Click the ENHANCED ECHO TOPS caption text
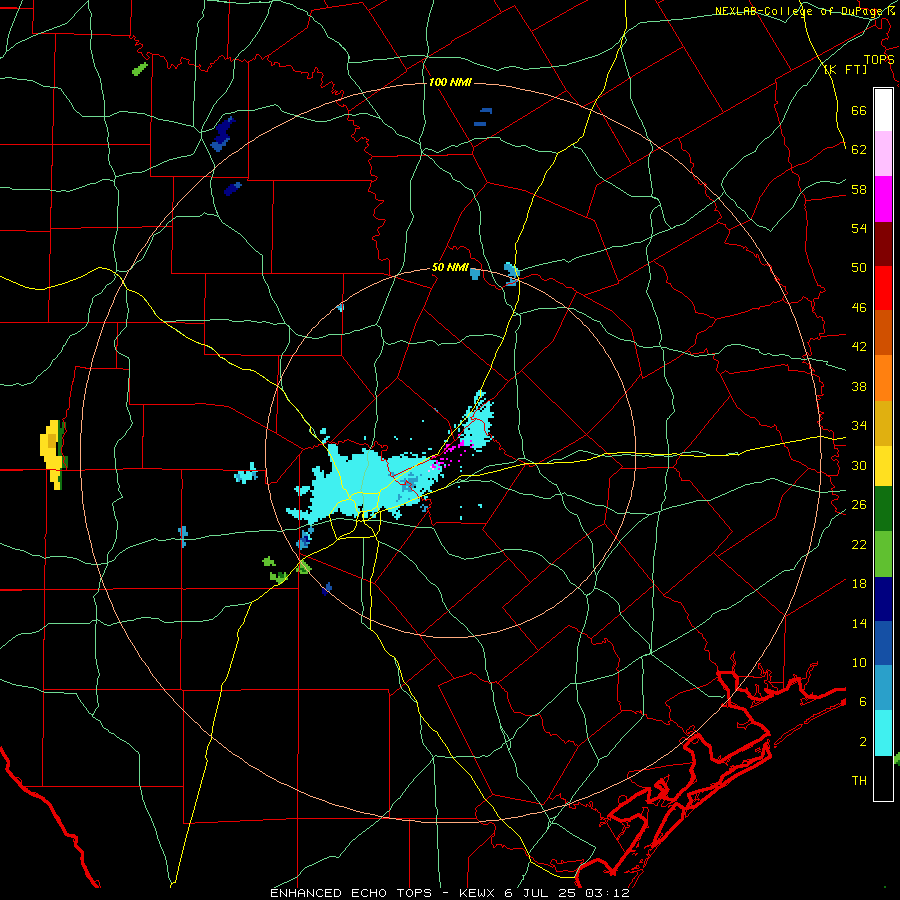900x900 pixels. click(x=351, y=893)
